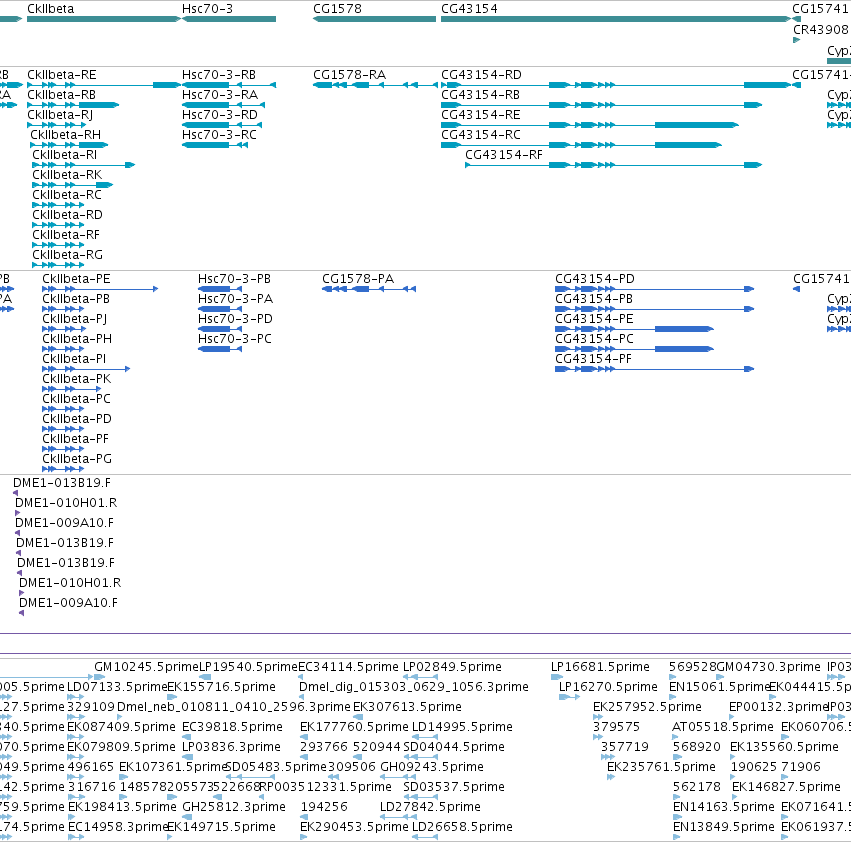Click EST label GH09243.5prime

pos(432,767)
